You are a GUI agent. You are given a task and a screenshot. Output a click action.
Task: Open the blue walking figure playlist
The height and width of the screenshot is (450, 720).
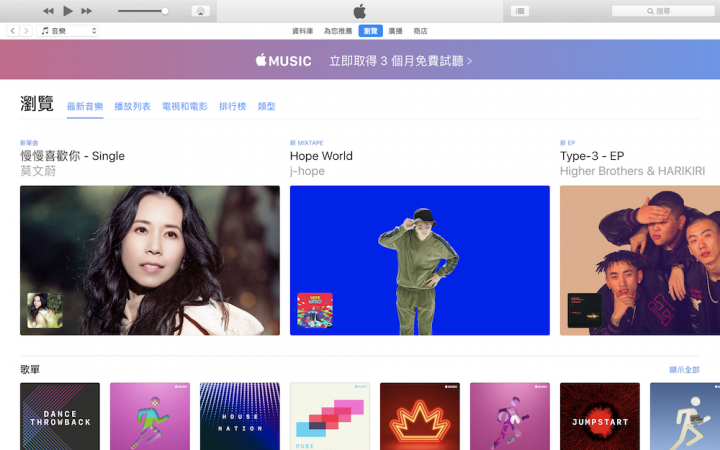tap(685, 416)
